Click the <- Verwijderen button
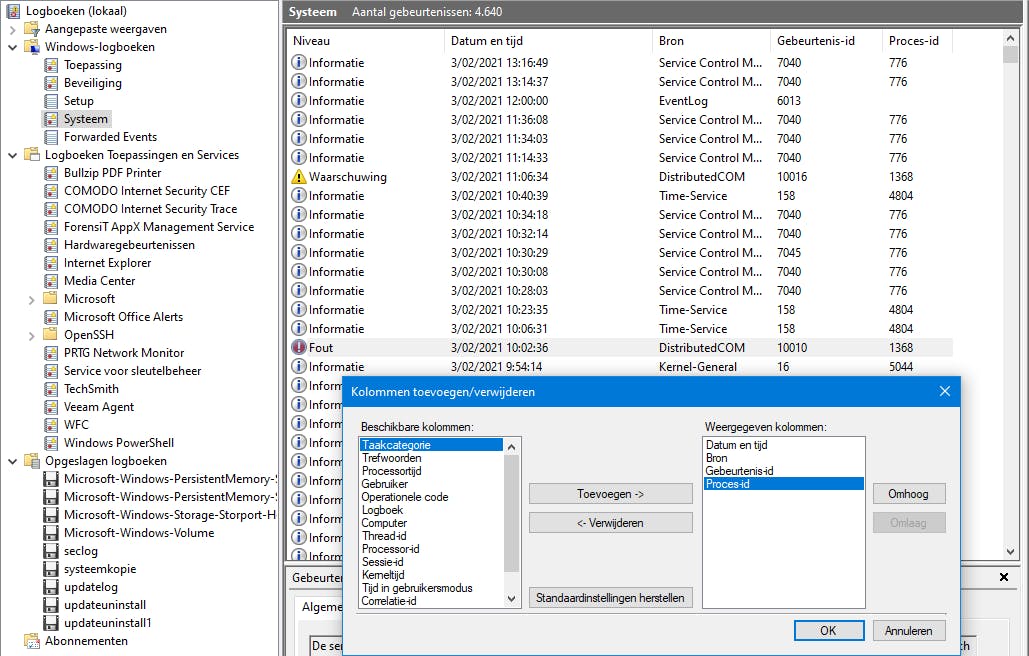Screen dimensions: 1029x656 click(610, 523)
